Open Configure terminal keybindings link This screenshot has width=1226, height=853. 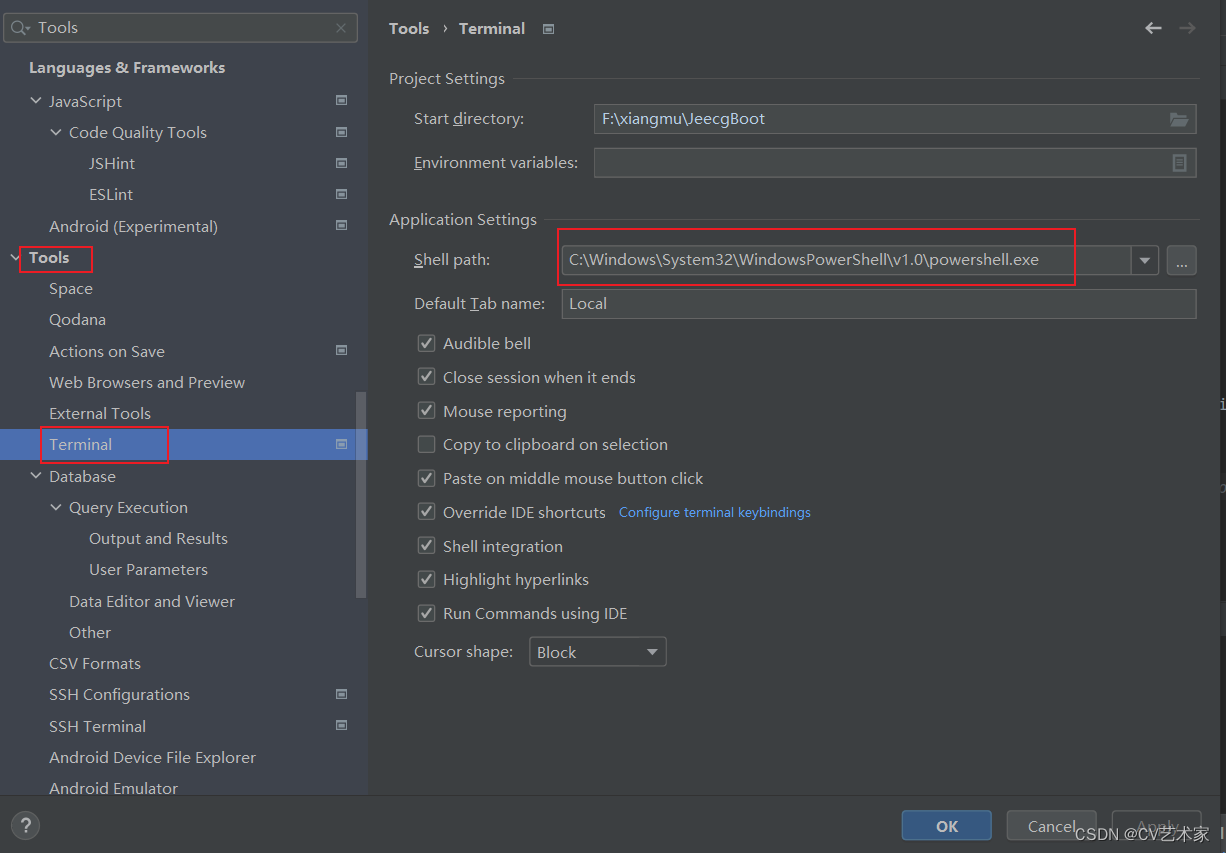(x=714, y=512)
